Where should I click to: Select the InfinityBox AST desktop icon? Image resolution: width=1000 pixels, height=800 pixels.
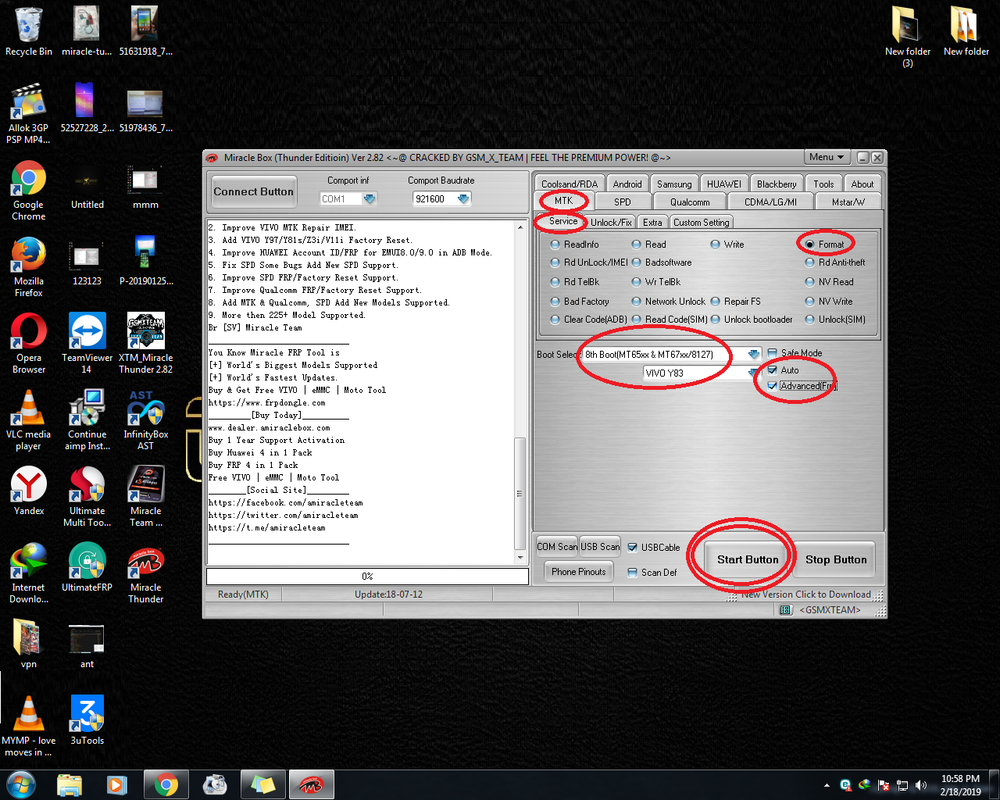(145, 420)
